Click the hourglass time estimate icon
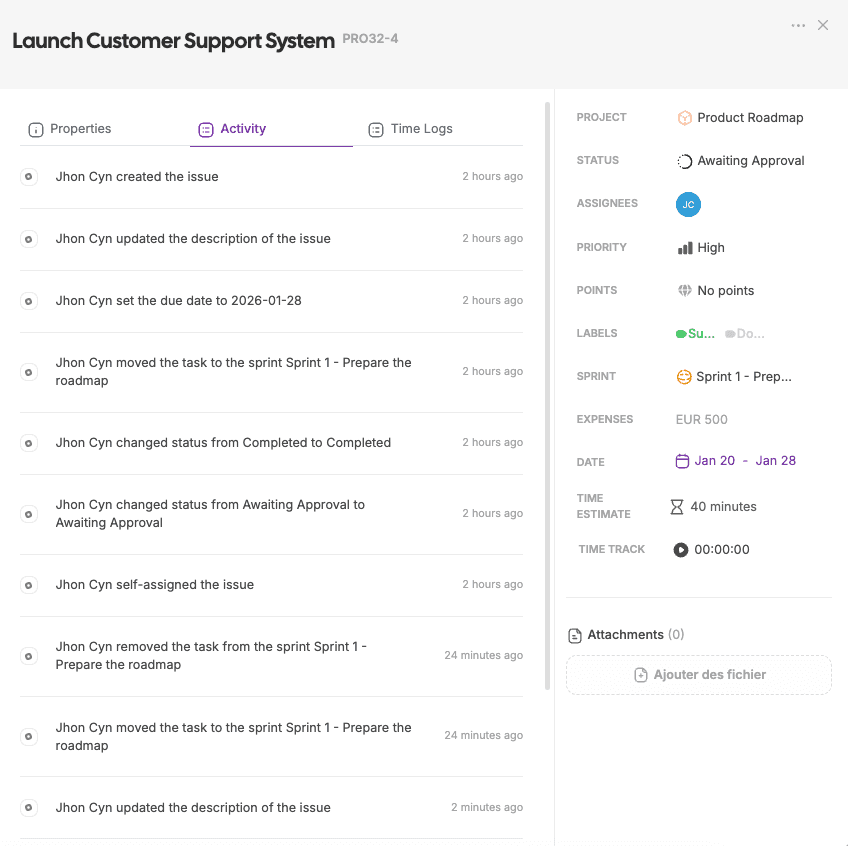This screenshot has height=846, width=848. [677, 507]
